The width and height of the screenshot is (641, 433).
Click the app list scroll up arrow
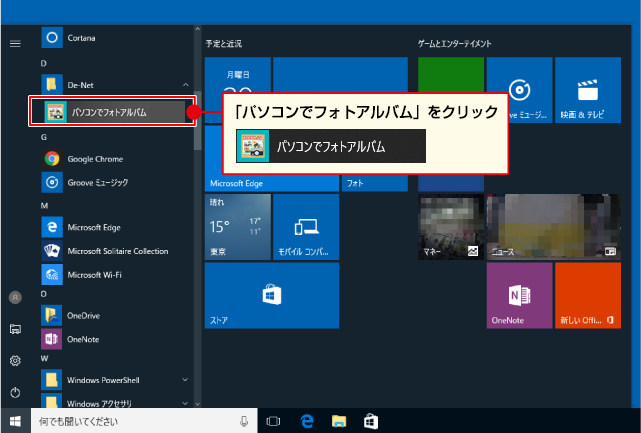197,29
